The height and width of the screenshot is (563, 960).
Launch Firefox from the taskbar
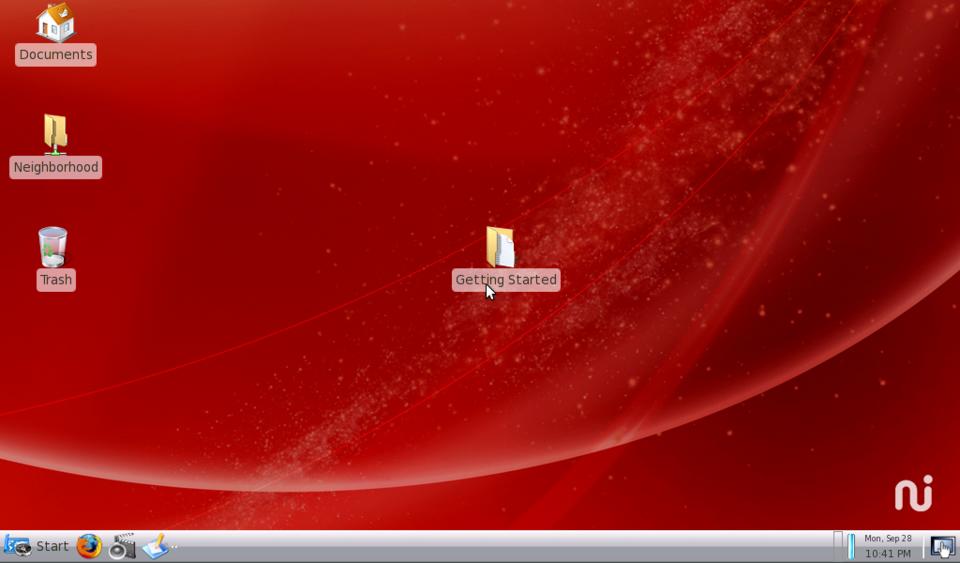pos(89,546)
